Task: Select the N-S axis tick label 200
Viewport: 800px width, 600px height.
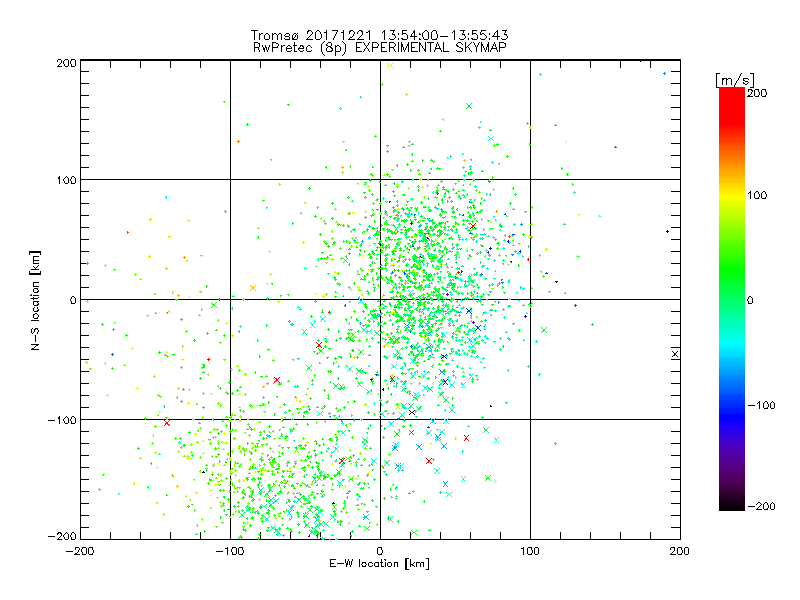Action: [66, 63]
